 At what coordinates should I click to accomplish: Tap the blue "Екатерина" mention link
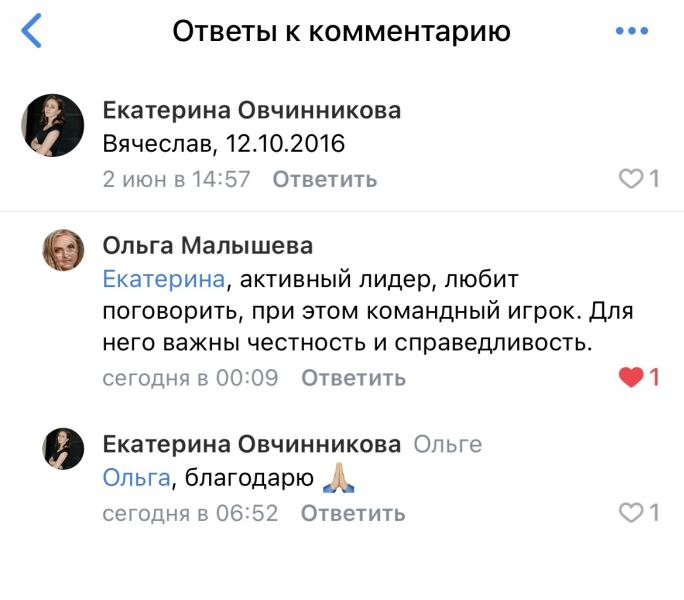coord(163,278)
